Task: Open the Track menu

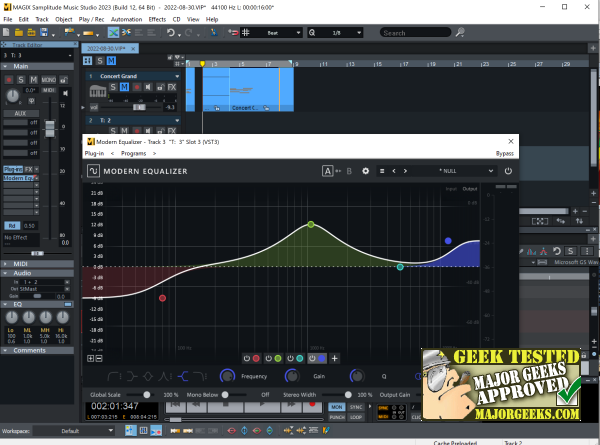Action: point(42,19)
